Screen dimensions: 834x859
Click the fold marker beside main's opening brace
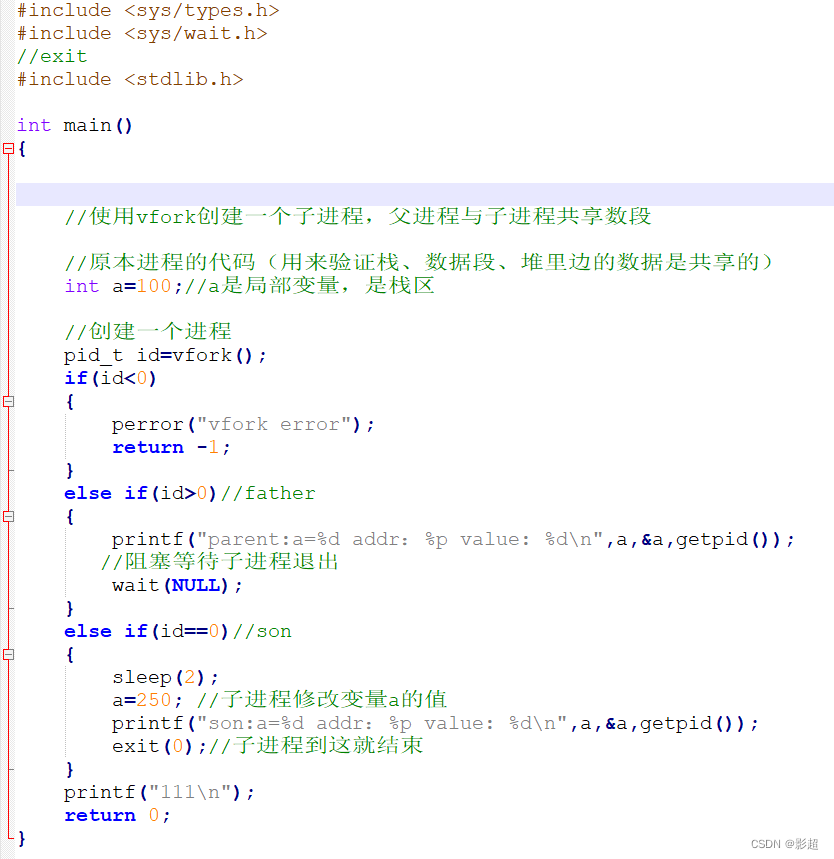(8, 148)
